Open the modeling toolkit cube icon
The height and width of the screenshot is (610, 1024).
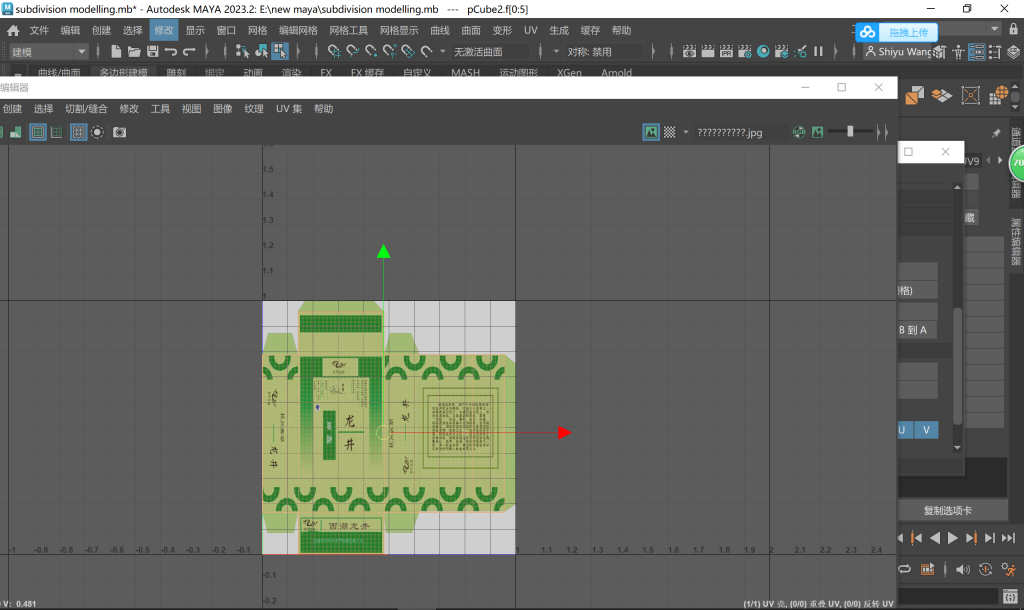pos(939,52)
